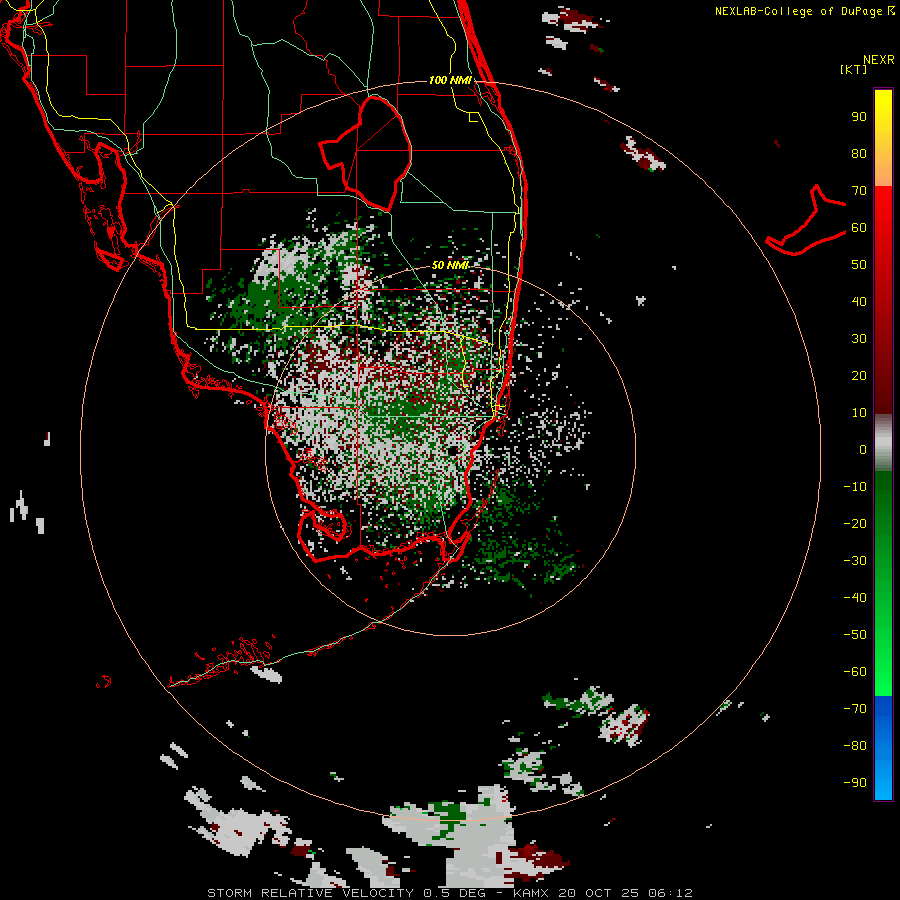Click the 30 value on the velocity scale
Viewport: 900px width, 900px height.
pos(859,339)
